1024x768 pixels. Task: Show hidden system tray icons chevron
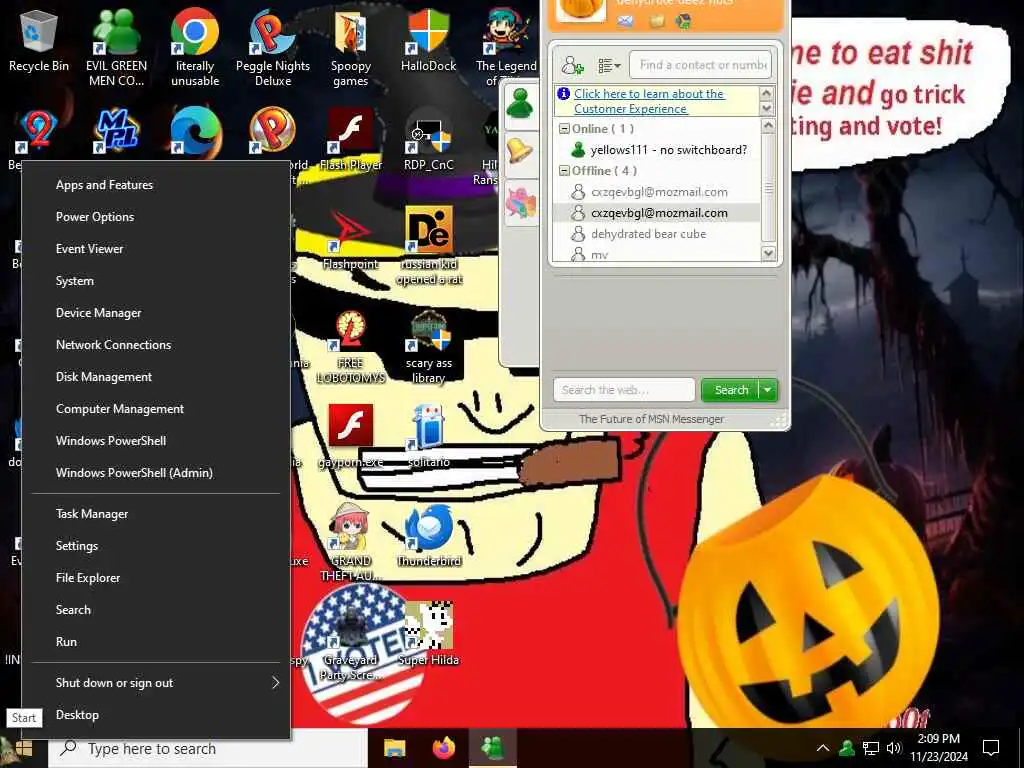tap(823, 748)
